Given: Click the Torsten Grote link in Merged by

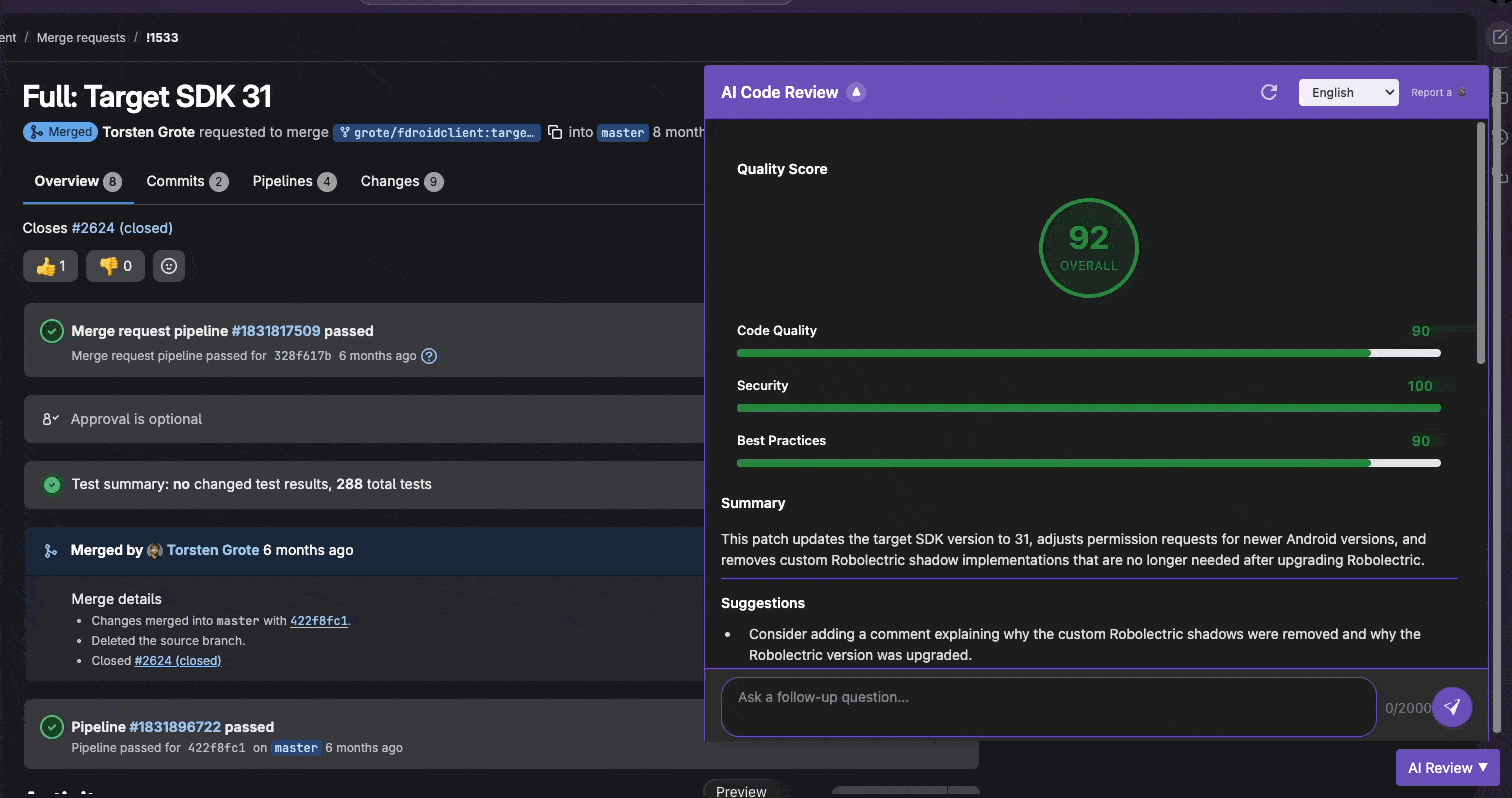Looking at the screenshot, I should 212,550.
